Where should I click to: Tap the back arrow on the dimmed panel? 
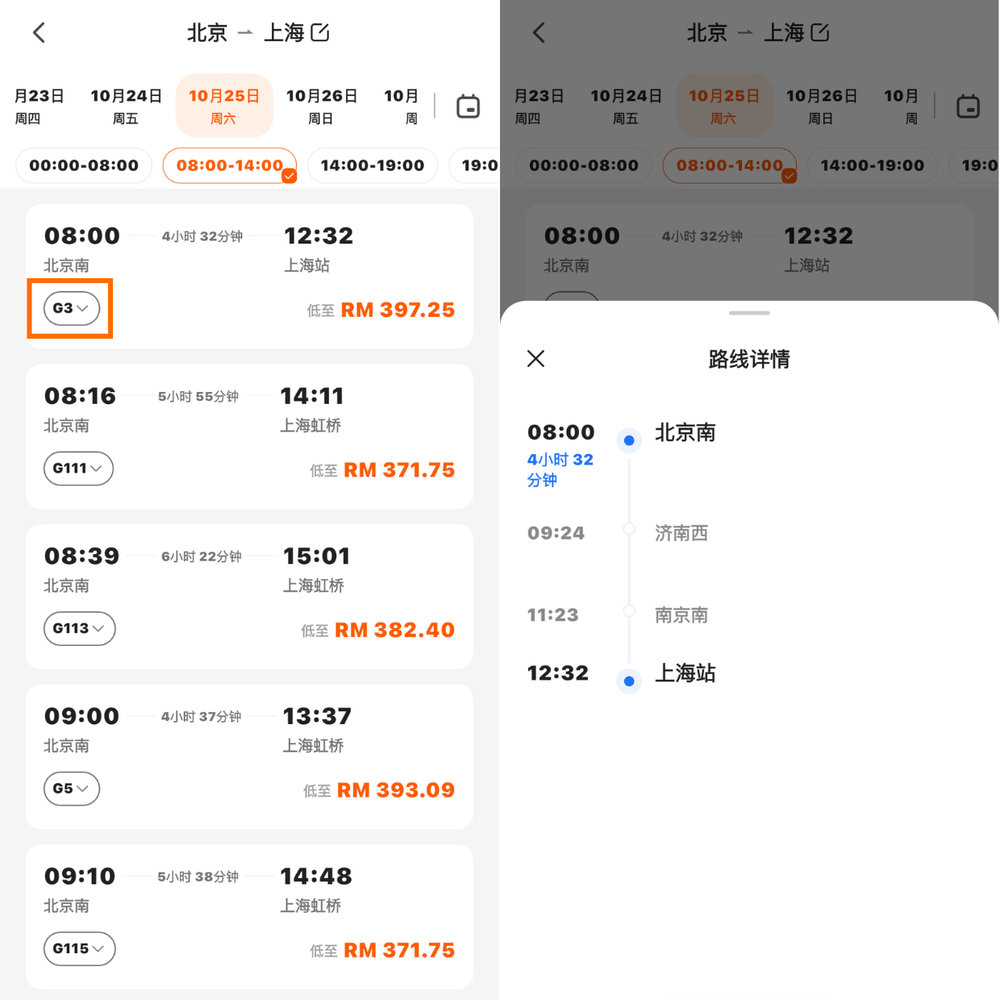[538, 32]
